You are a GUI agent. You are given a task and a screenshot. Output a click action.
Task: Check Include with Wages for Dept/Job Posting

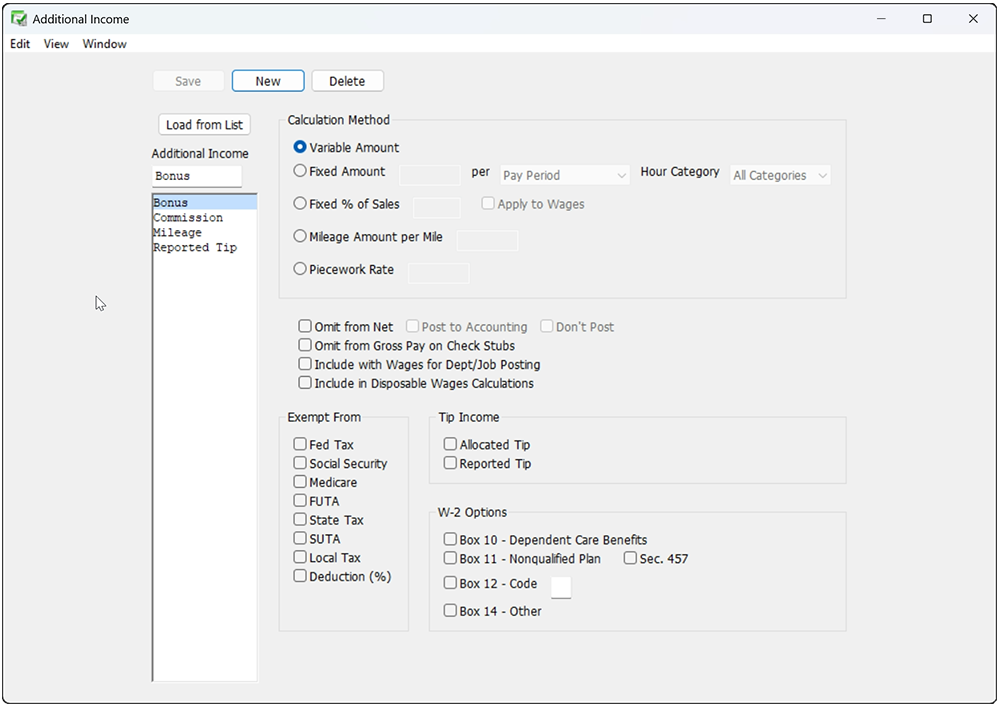305,364
